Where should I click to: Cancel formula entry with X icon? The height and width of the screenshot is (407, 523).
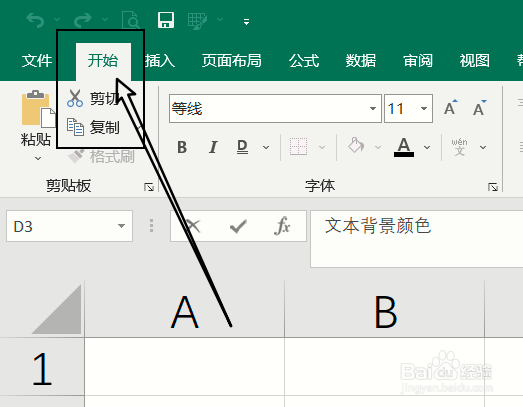pyautogui.click(x=193, y=226)
